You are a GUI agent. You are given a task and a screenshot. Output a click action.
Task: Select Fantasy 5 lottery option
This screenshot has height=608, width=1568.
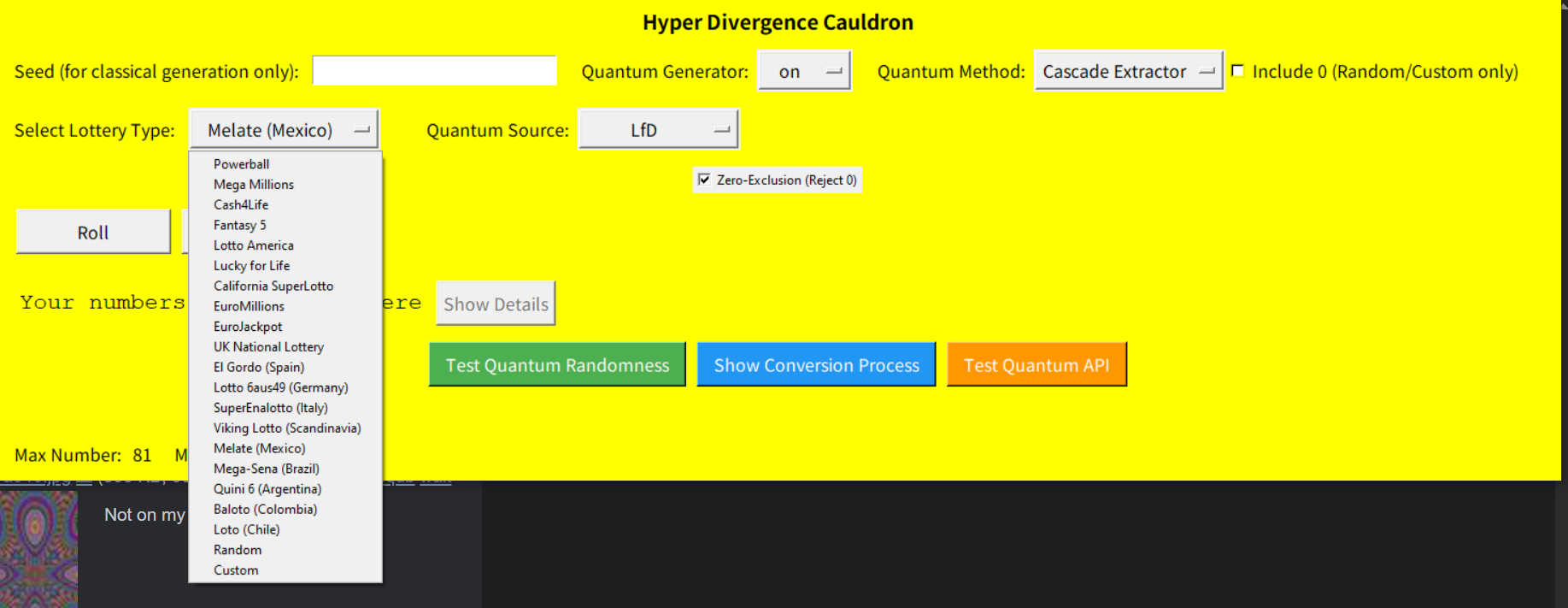click(285, 225)
